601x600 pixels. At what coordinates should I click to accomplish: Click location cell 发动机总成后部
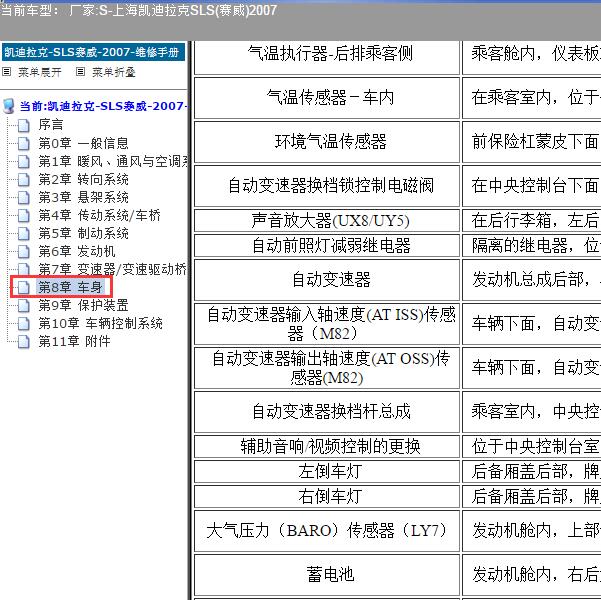pos(532,280)
